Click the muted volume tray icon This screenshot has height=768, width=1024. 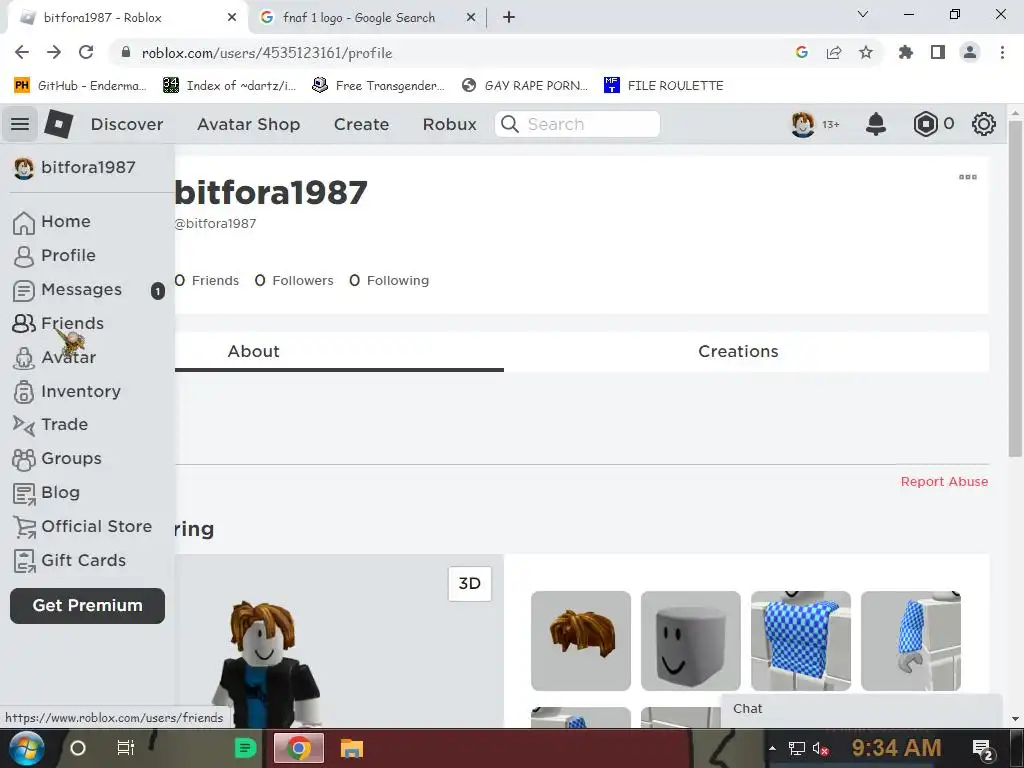(x=821, y=749)
